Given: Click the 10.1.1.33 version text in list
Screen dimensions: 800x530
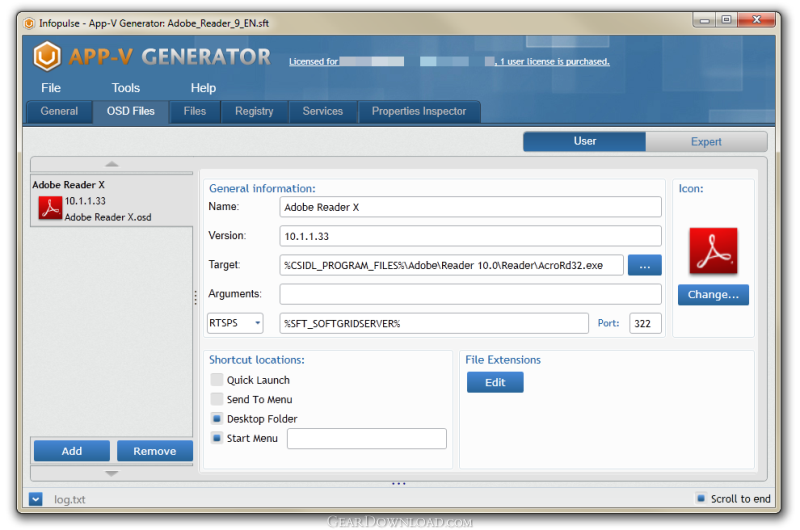Looking at the screenshot, I should click(85, 201).
